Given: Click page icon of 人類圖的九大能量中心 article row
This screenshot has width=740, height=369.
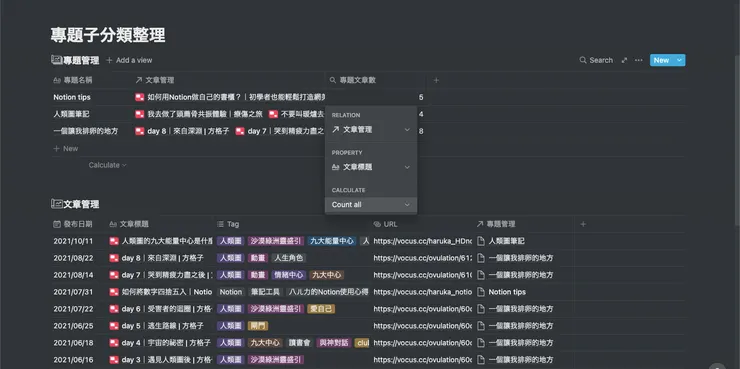Looking at the screenshot, I should point(114,241).
